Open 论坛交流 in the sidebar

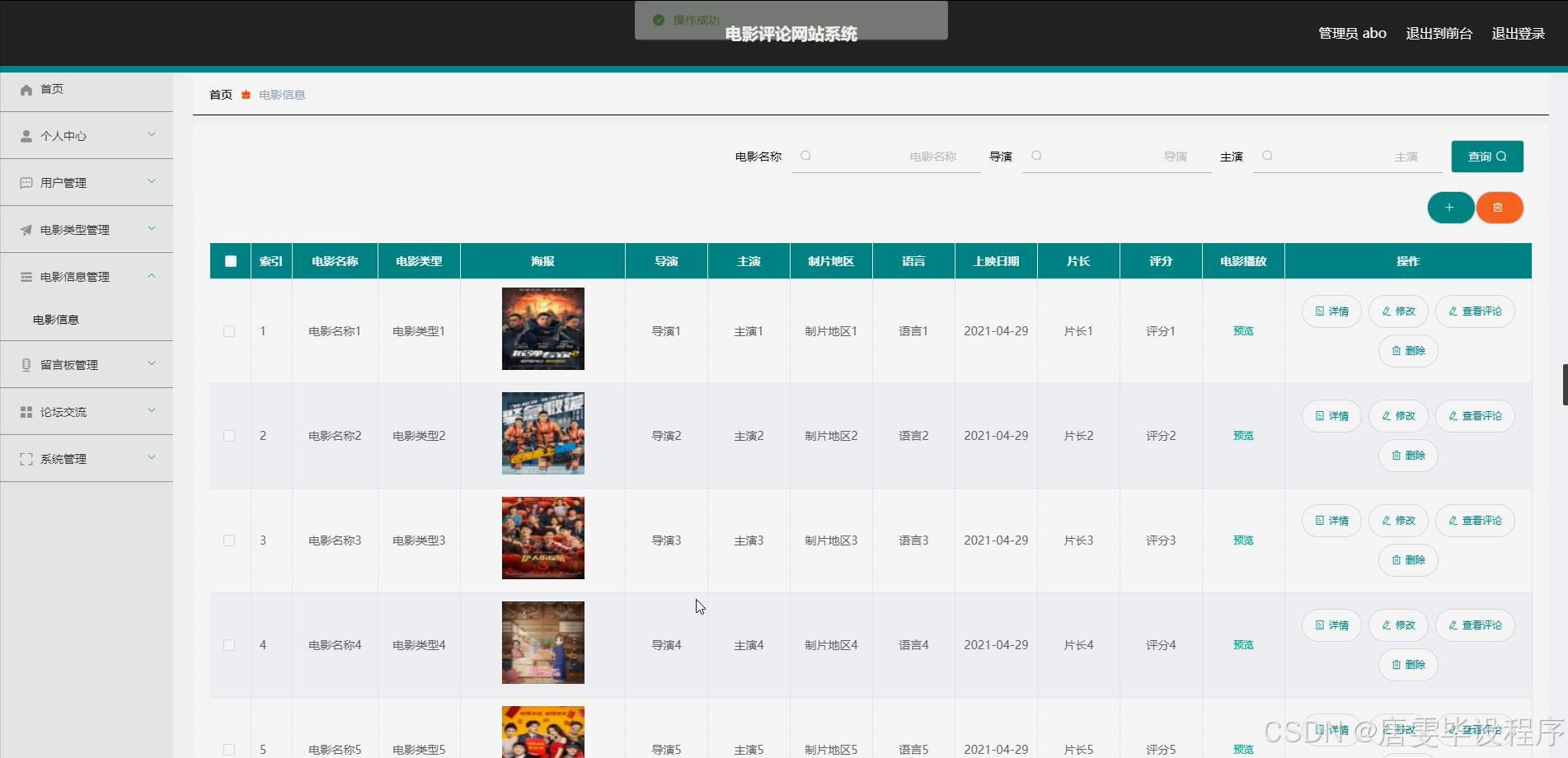click(x=87, y=412)
